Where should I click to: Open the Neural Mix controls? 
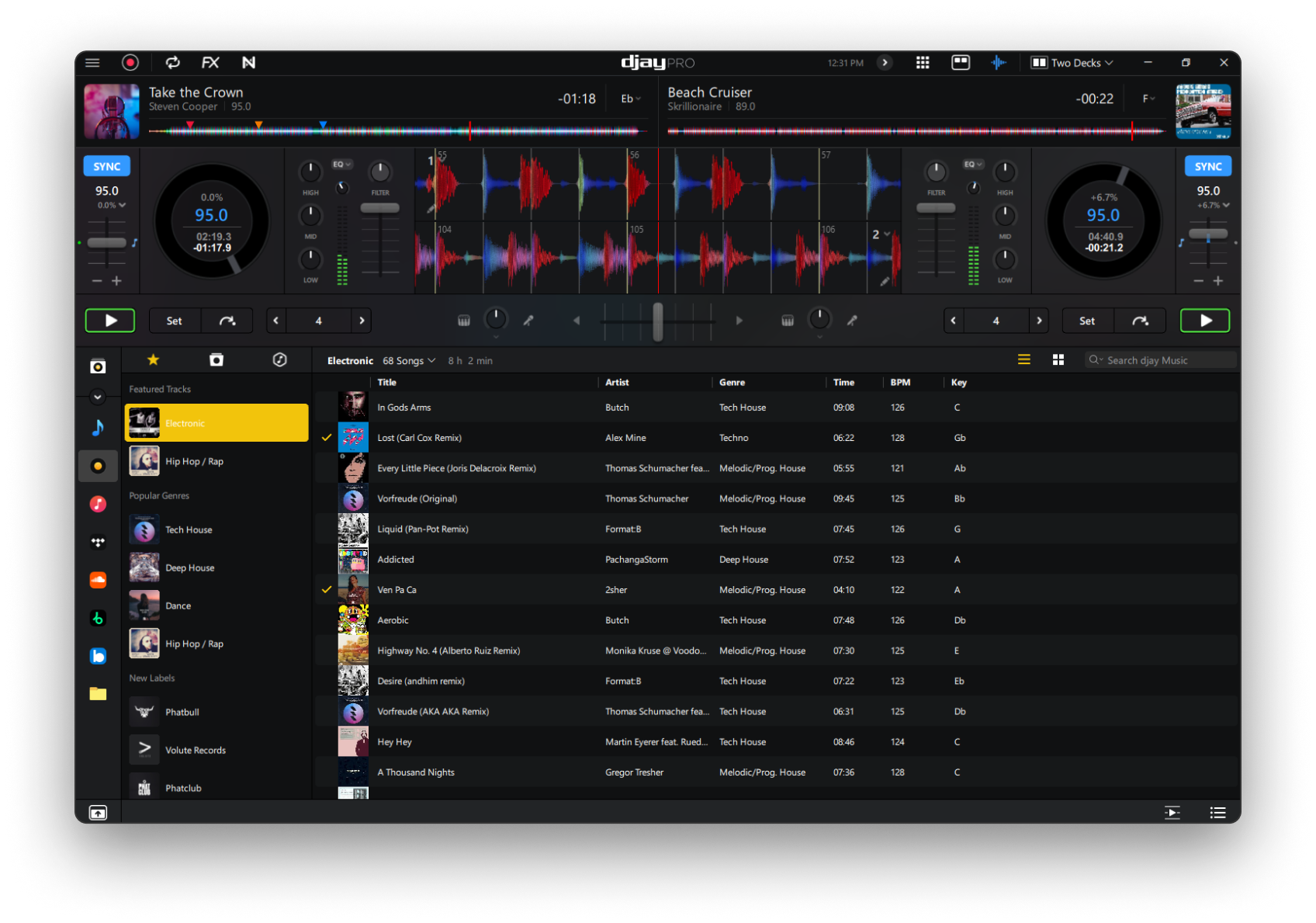pos(249,62)
